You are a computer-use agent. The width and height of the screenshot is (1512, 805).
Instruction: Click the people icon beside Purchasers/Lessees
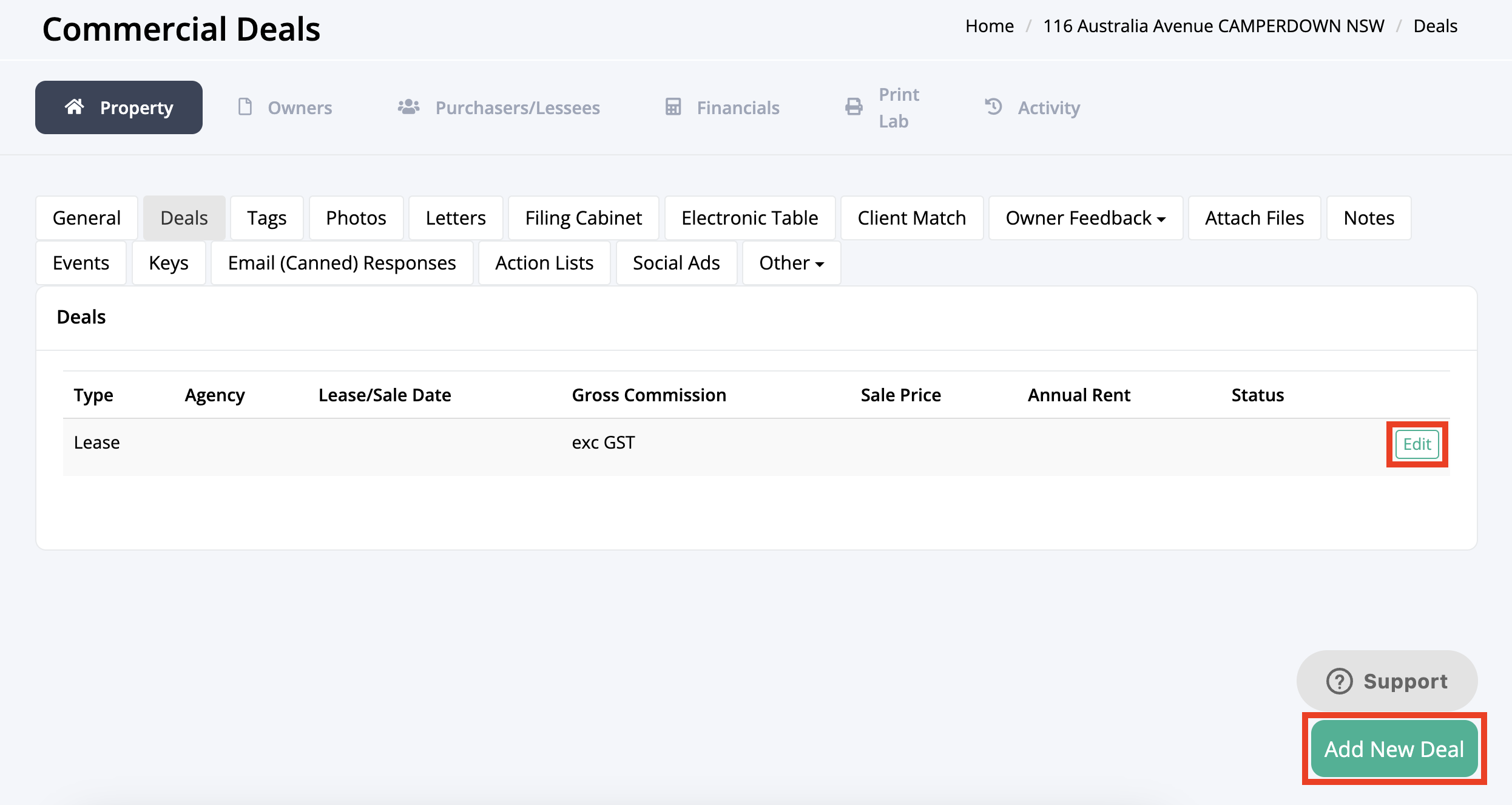tap(408, 107)
